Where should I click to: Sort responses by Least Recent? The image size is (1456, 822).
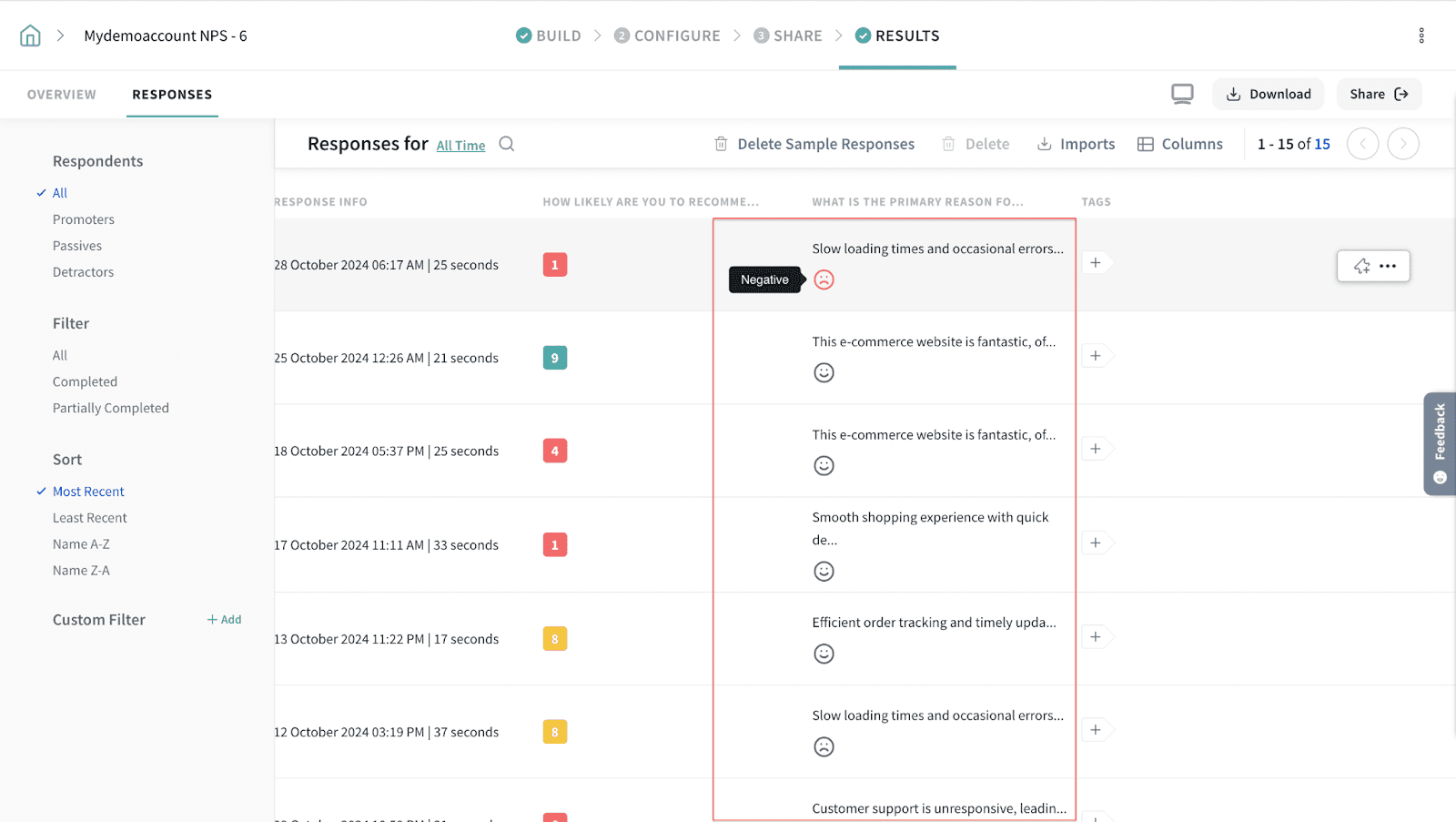[x=90, y=518]
